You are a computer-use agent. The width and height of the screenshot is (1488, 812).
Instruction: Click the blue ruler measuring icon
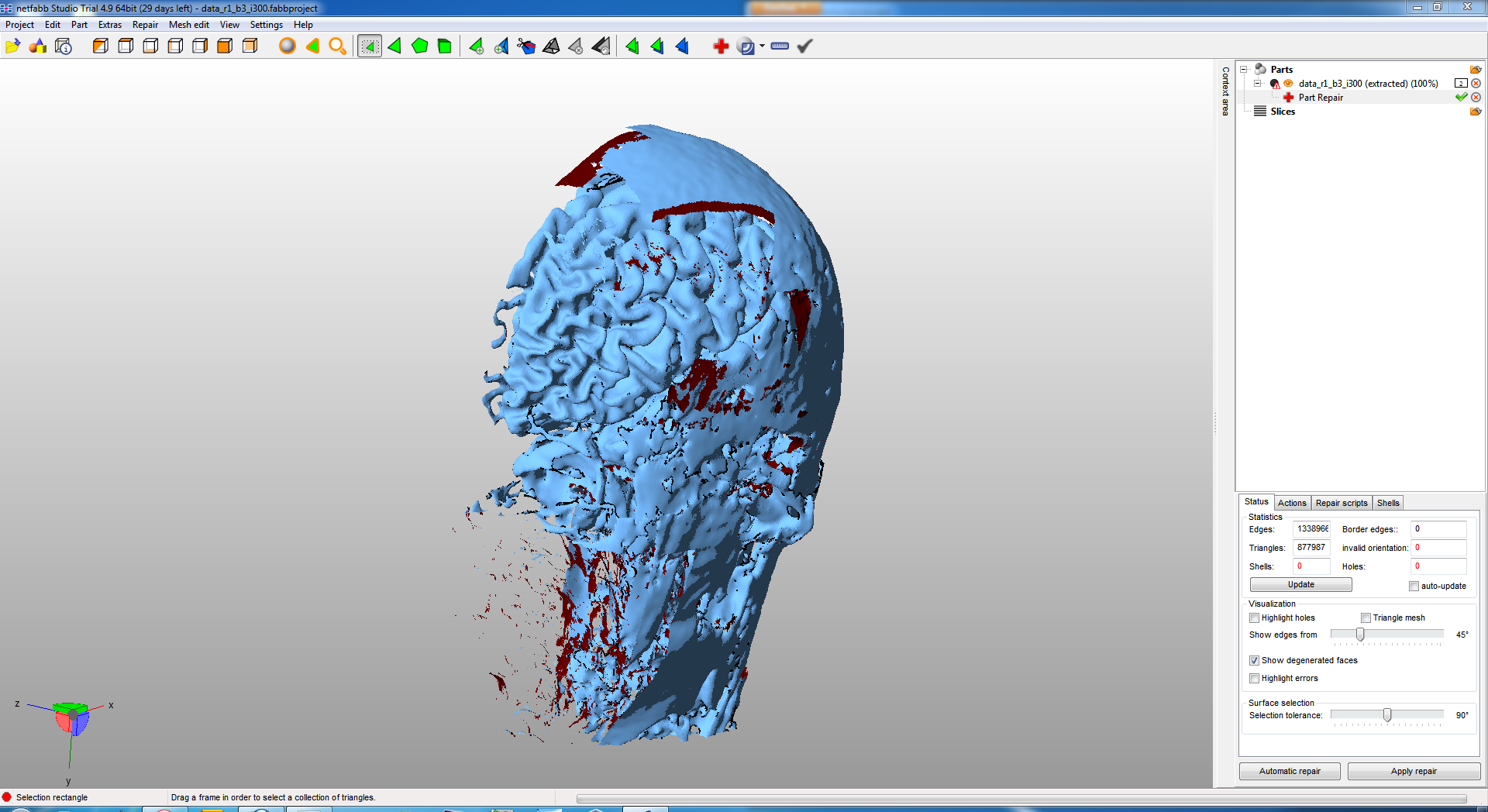pos(780,46)
